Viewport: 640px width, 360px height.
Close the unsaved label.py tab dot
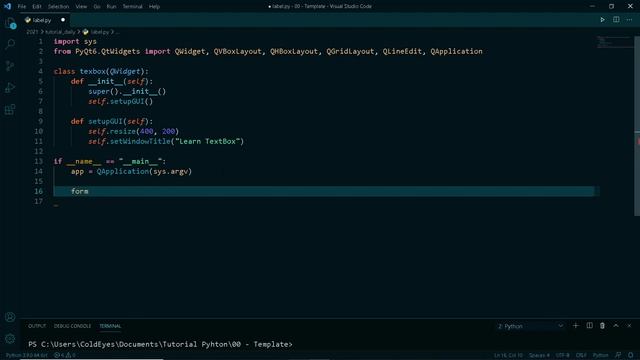coord(63,20)
